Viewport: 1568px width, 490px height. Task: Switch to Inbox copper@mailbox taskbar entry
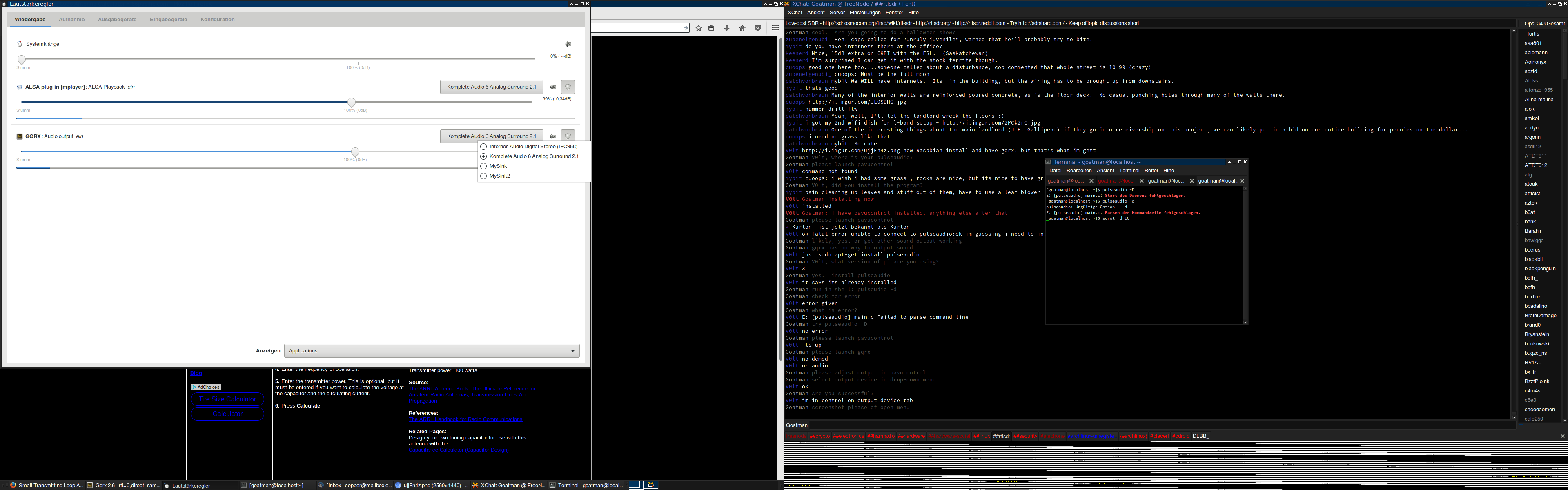pyautogui.click(x=354, y=485)
